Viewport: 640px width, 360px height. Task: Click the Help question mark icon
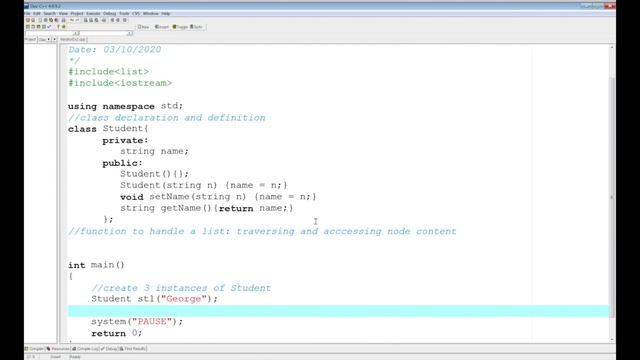[x=58, y=27]
